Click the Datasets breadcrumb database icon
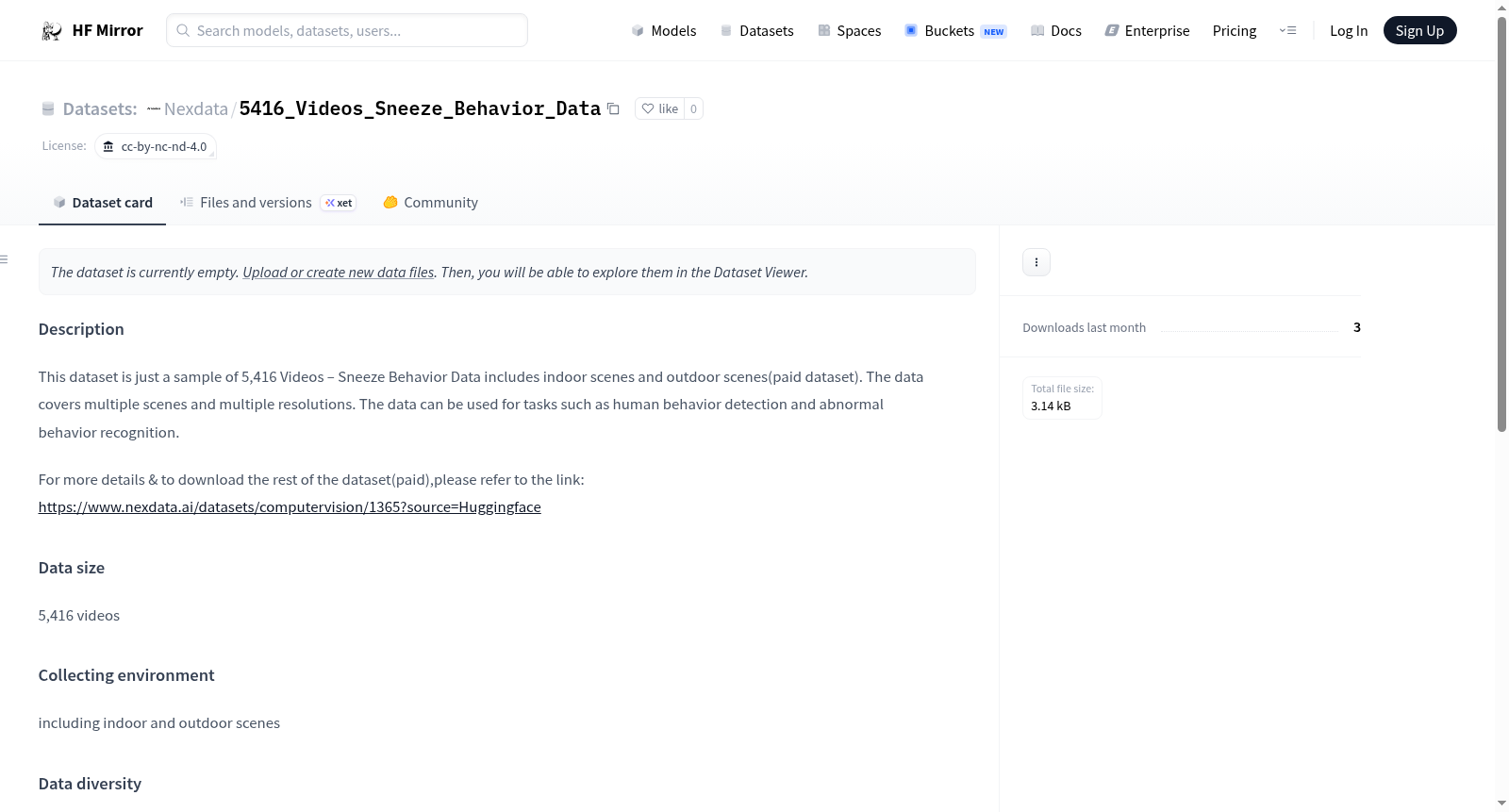 point(48,109)
